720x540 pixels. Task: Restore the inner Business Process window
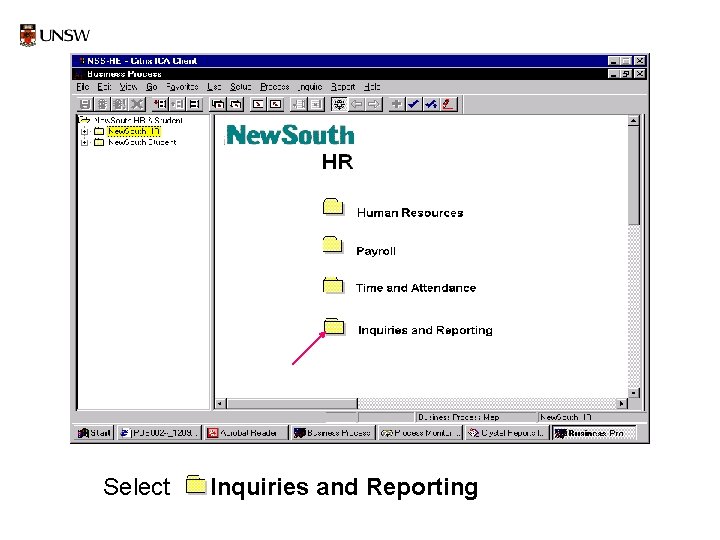[x=626, y=74]
